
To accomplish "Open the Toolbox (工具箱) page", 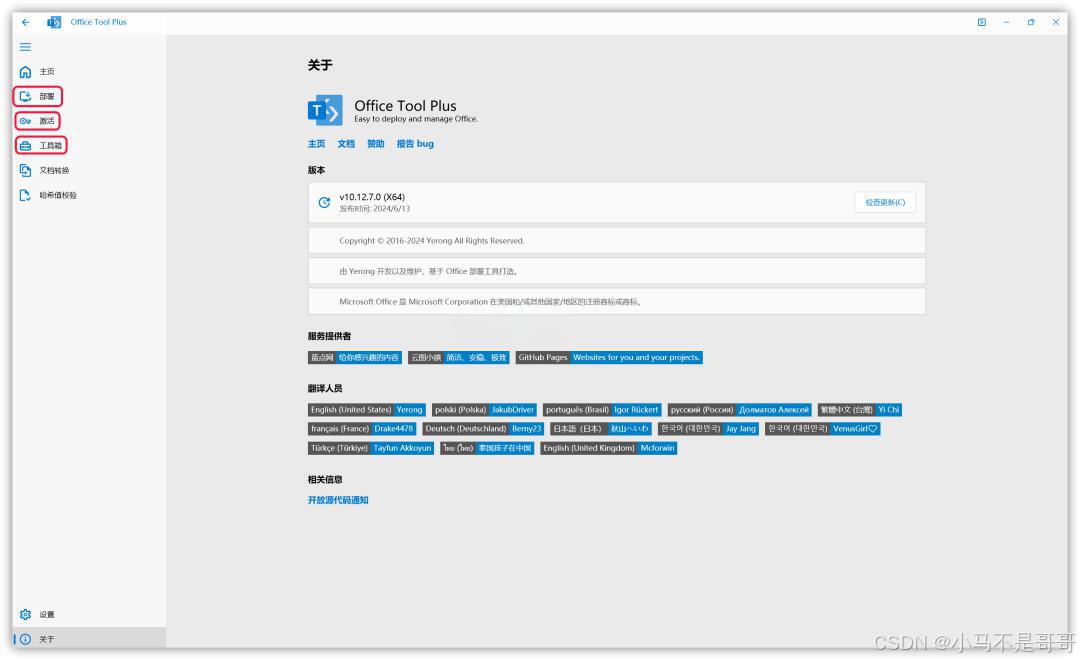I will pos(89,146).
